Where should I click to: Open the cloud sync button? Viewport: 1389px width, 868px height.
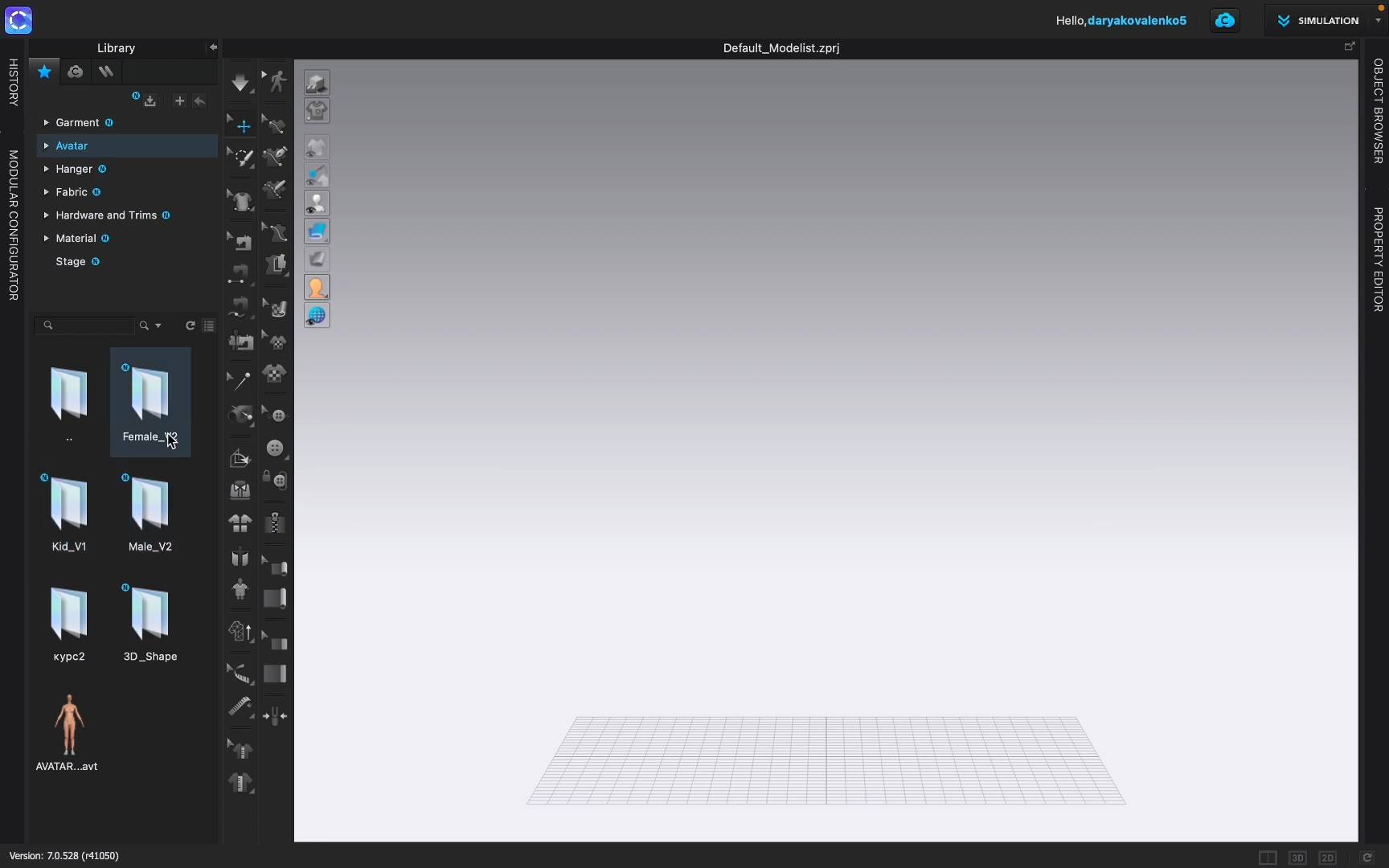(x=1225, y=21)
